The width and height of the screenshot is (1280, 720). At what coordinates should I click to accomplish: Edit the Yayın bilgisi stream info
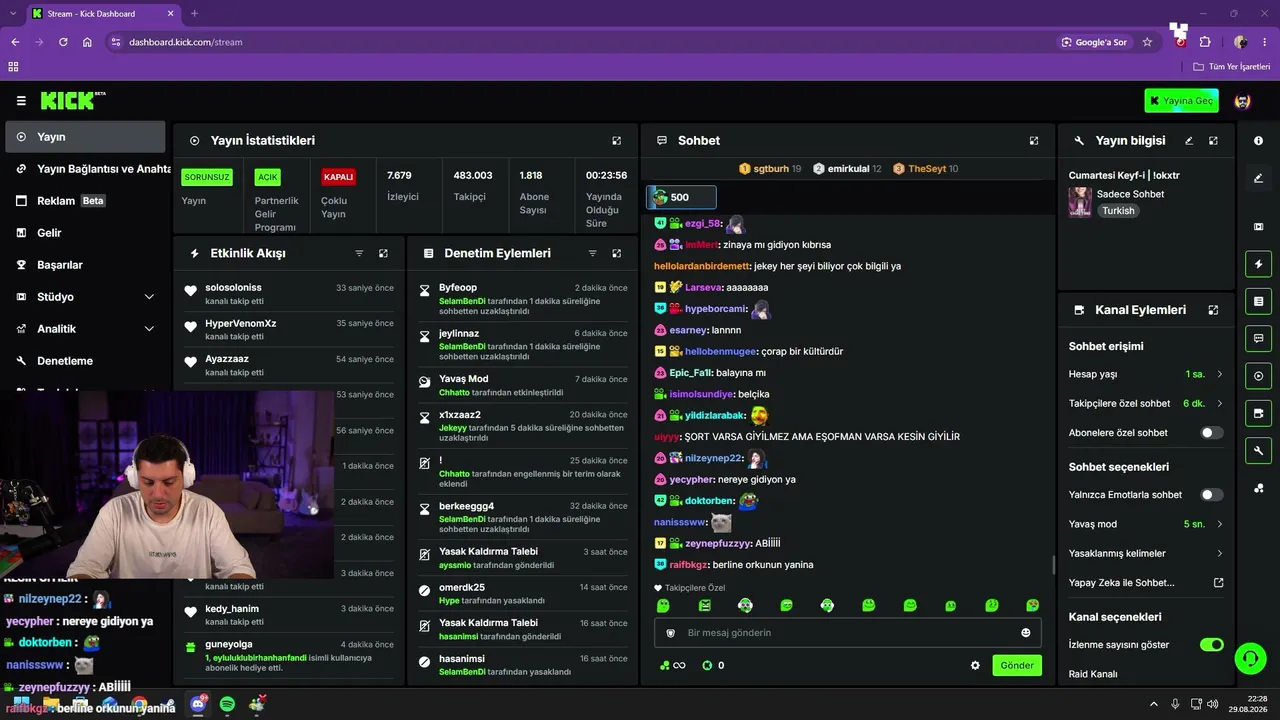[1189, 141]
